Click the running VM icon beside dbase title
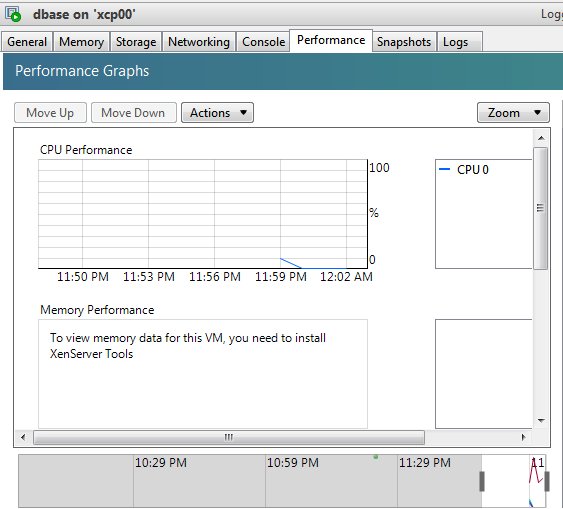 pos(14,14)
